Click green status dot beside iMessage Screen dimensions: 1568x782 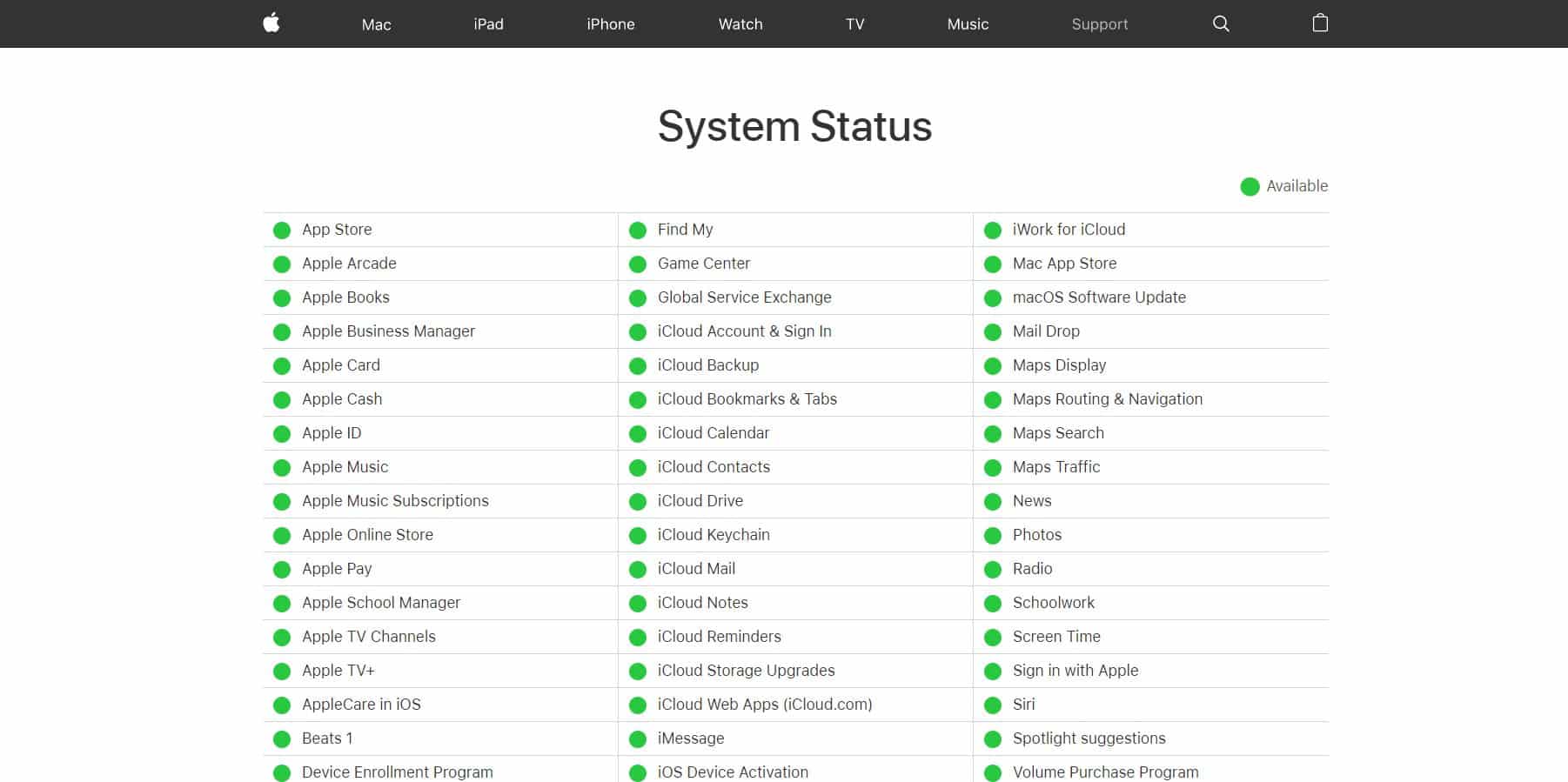[x=638, y=739]
